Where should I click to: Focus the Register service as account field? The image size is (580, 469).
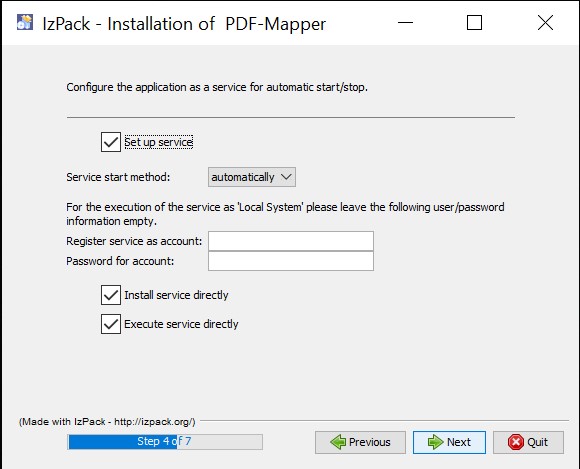pyautogui.click(x=291, y=241)
